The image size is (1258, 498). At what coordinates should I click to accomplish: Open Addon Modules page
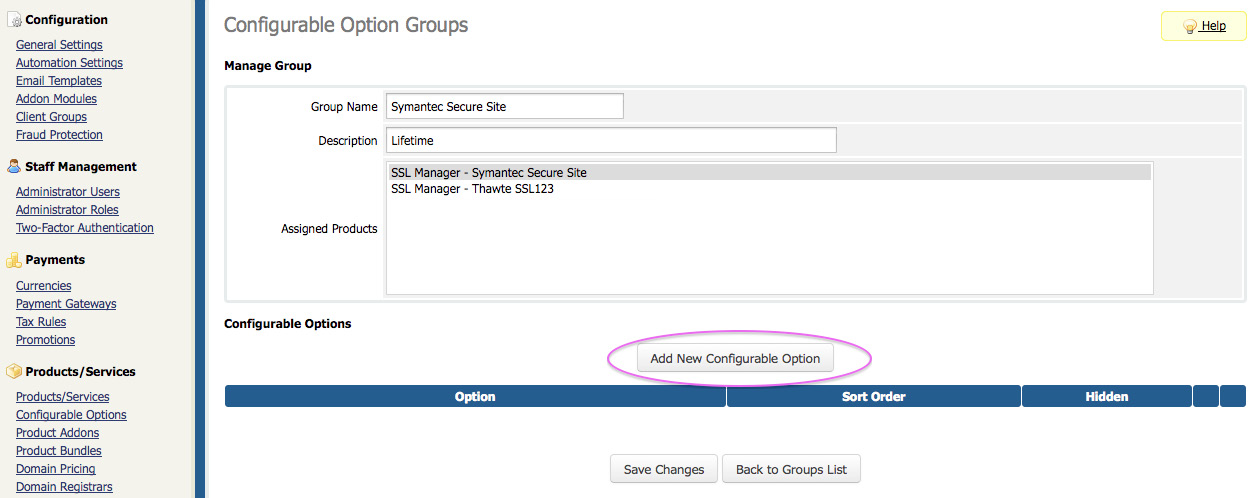56,99
